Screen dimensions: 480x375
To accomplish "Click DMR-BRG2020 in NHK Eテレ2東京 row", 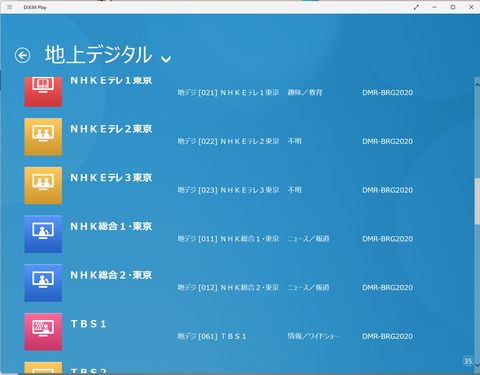I will 388,141.
